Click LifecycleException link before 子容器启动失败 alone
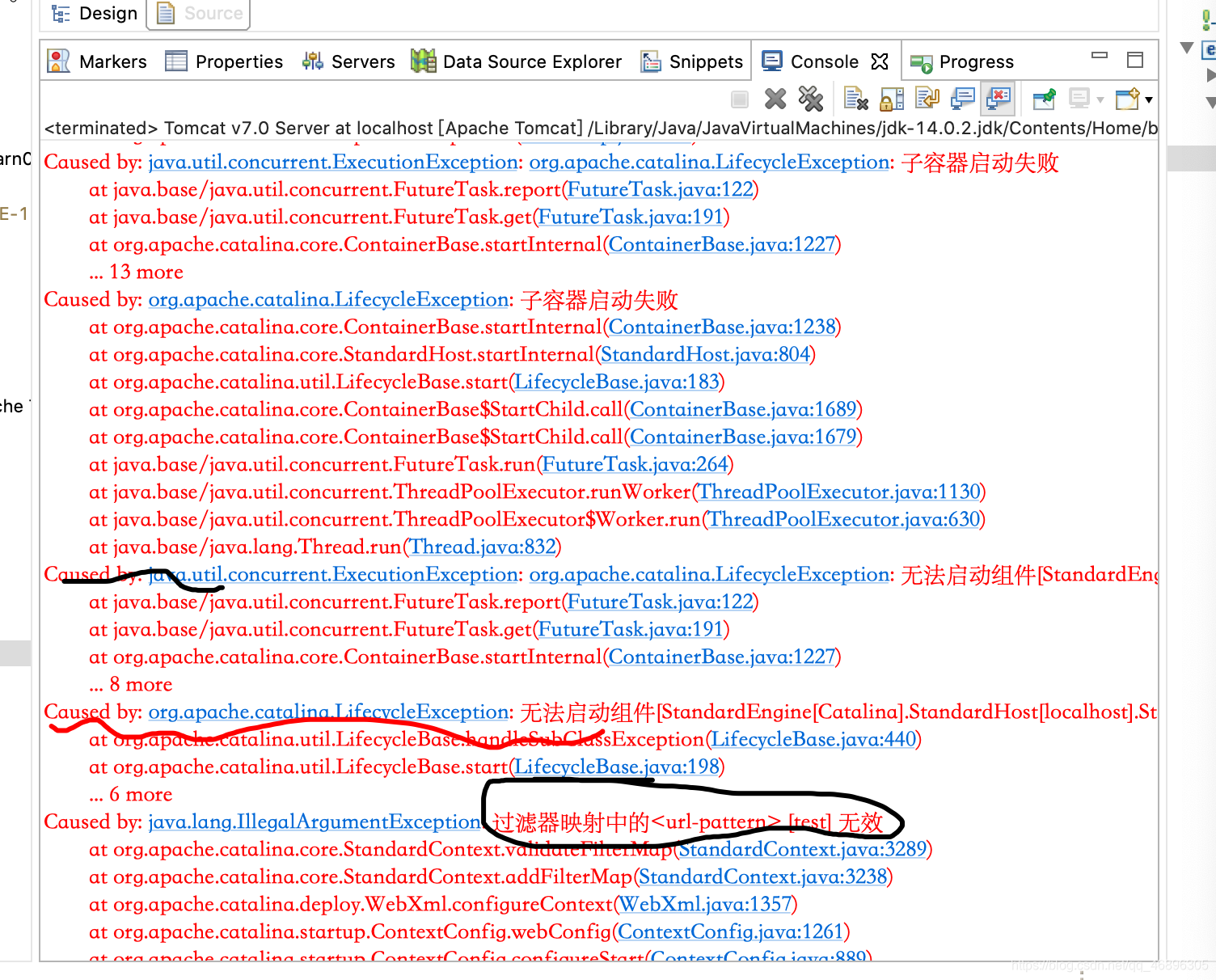Screen dimensions: 1216x980 (328, 299)
